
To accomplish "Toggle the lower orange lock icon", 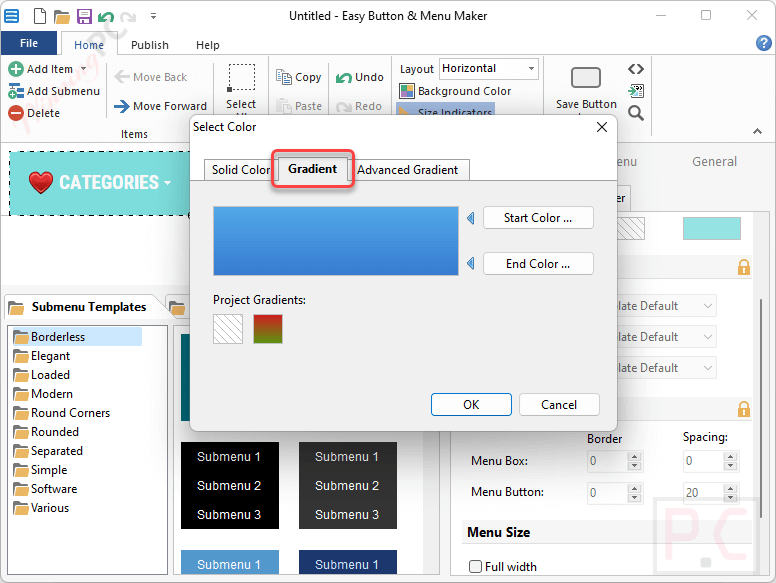I will tap(744, 409).
